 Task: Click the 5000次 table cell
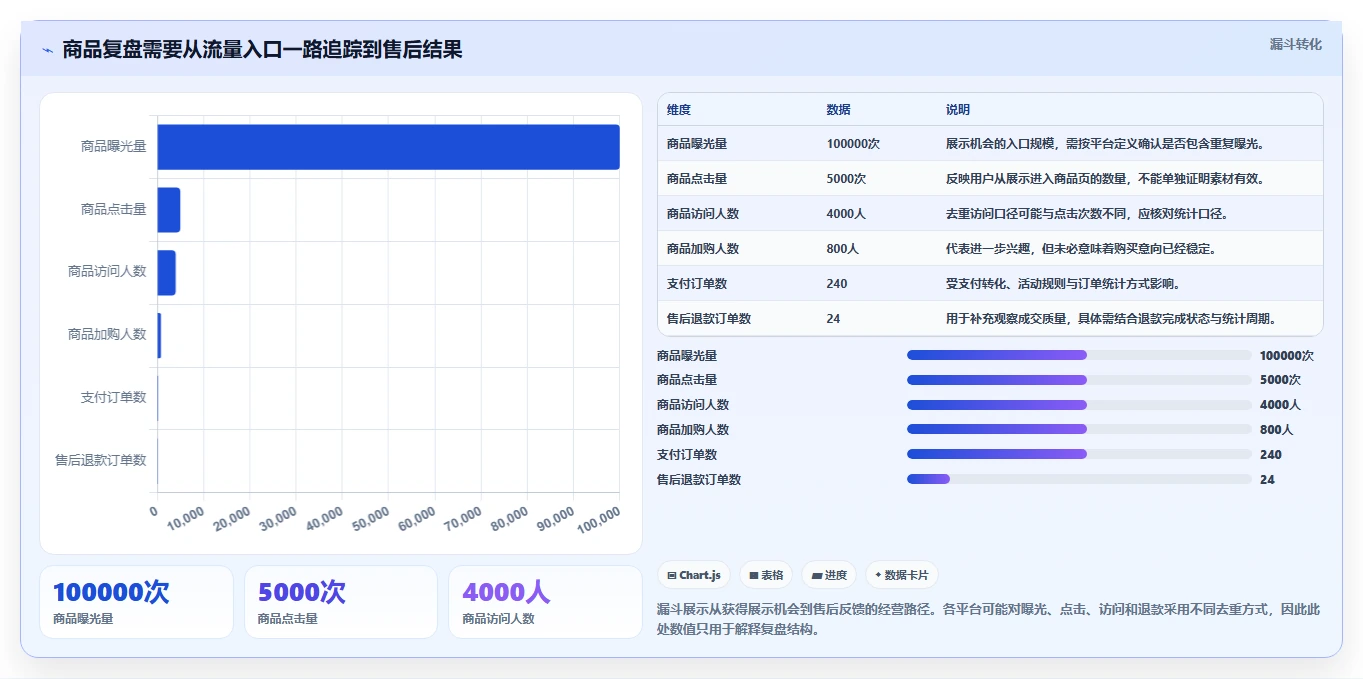tap(846, 179)
